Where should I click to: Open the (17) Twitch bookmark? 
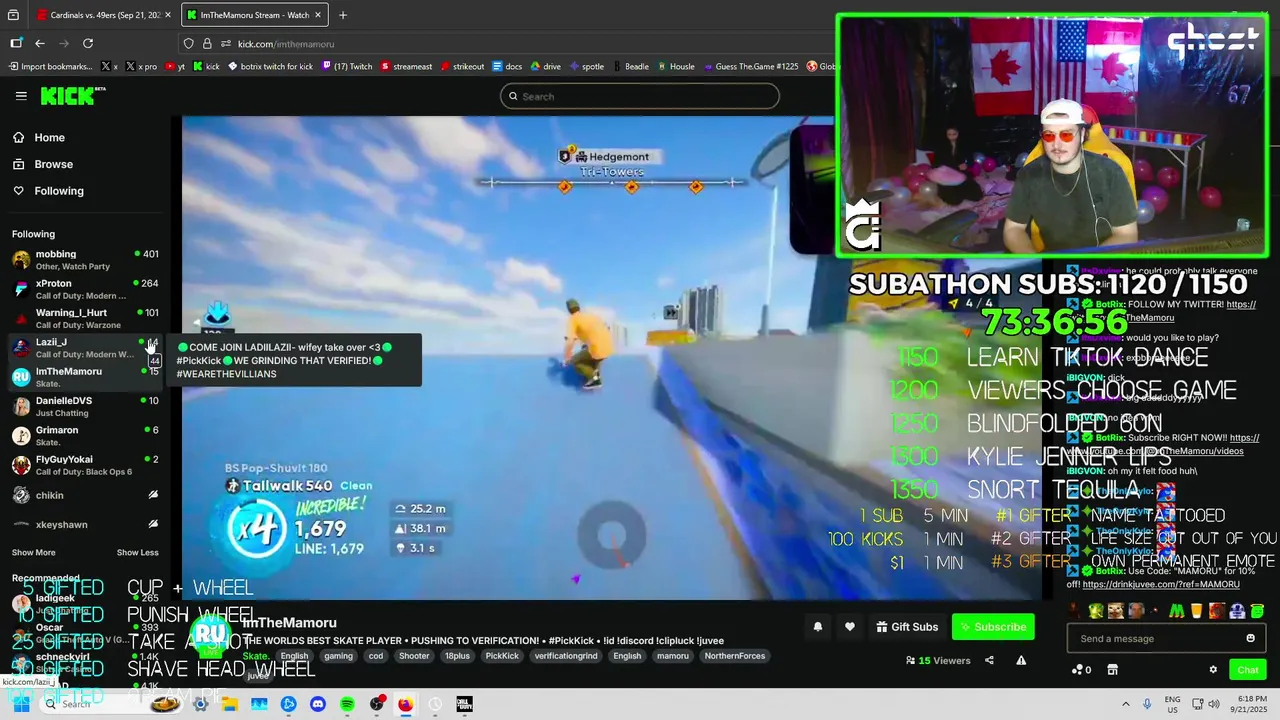coord(346,66)
